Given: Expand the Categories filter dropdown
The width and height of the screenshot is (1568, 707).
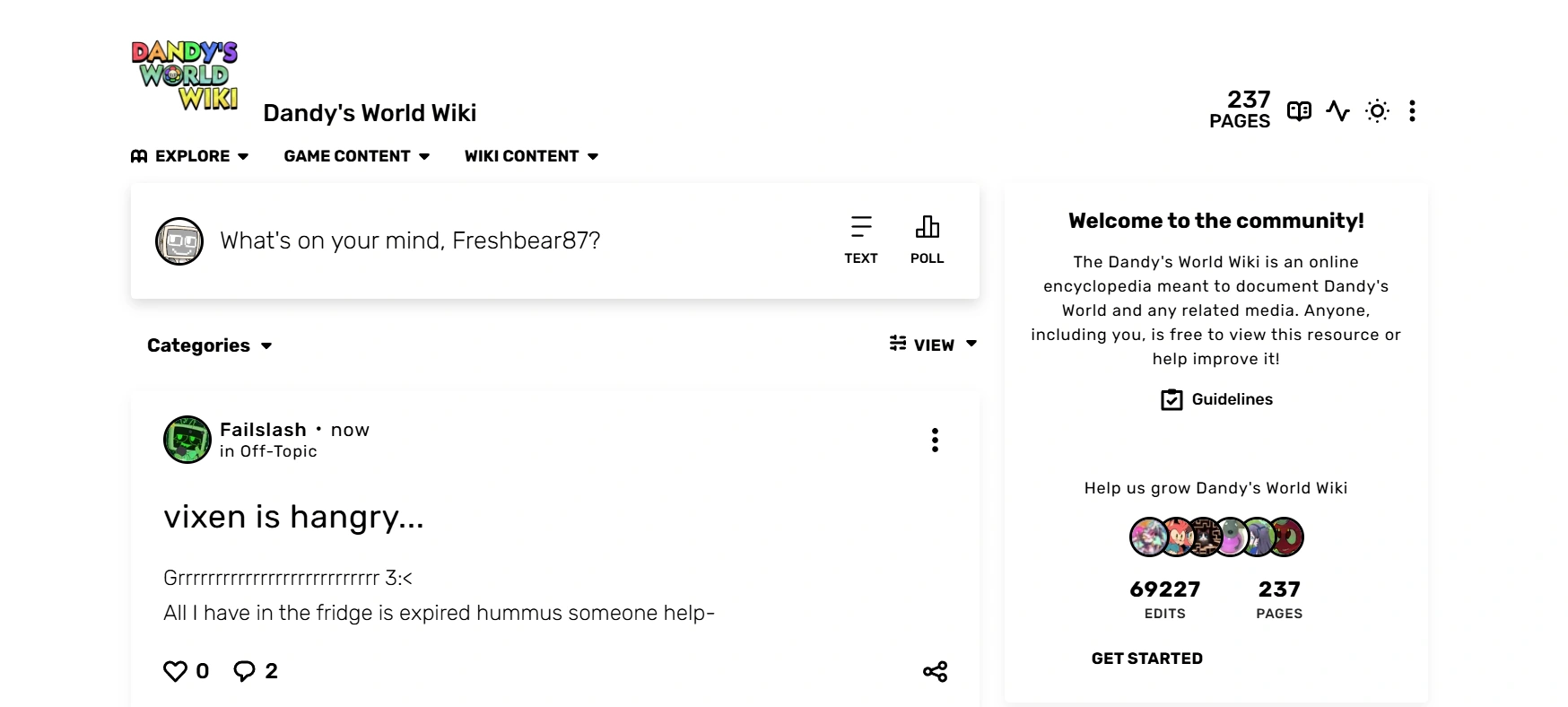Looking at the screenshot, I should 210,345.
